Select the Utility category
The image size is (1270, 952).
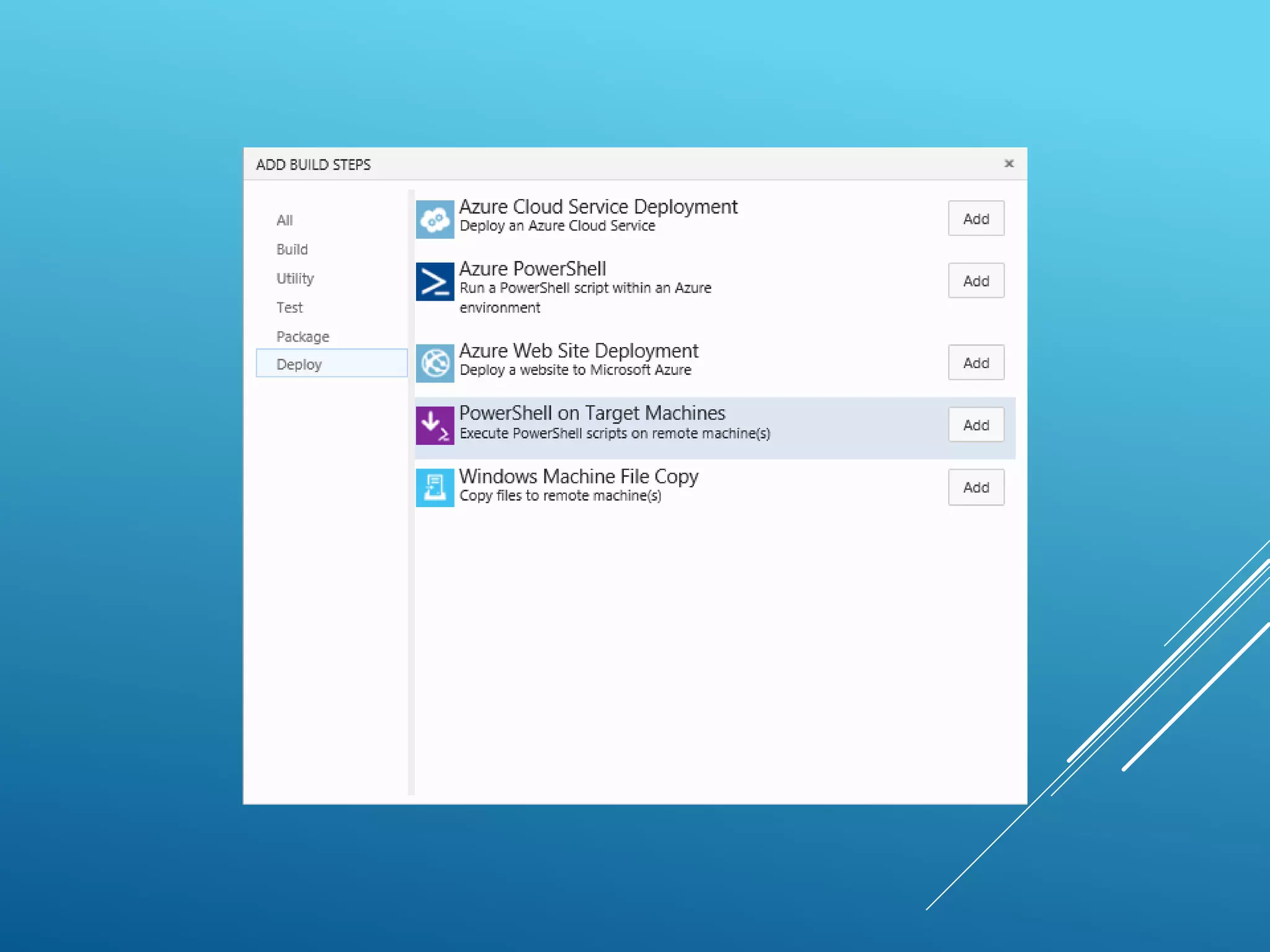pyautogui.click(x=295, y=278)
